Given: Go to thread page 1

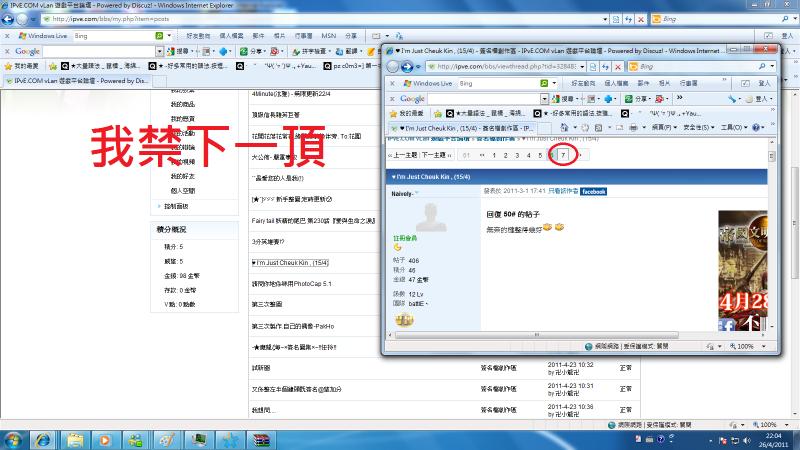Looking at the screenshot, I should coord(494,155).
